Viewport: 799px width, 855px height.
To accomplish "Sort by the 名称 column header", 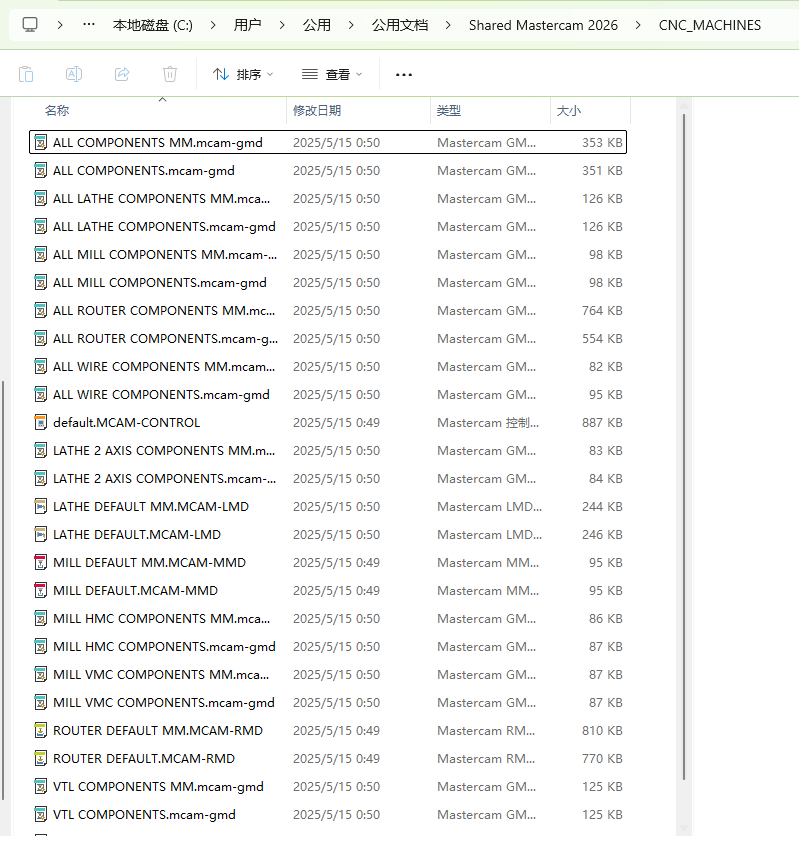I will click(x=57, y=111).
